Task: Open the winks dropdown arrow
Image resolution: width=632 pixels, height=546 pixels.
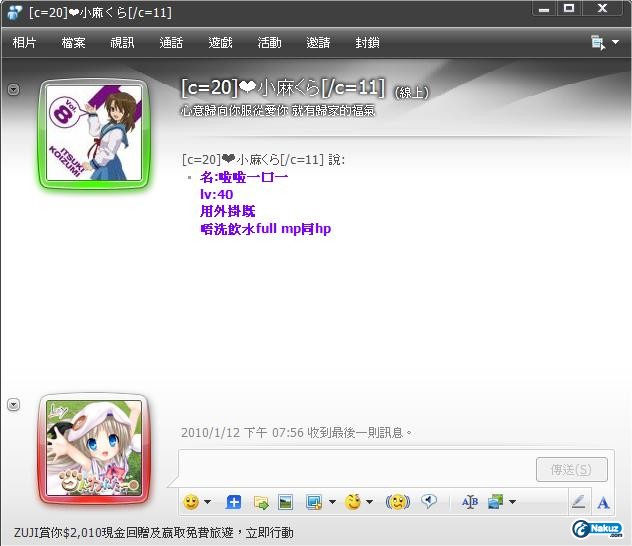Action: (x=369, y=502)
